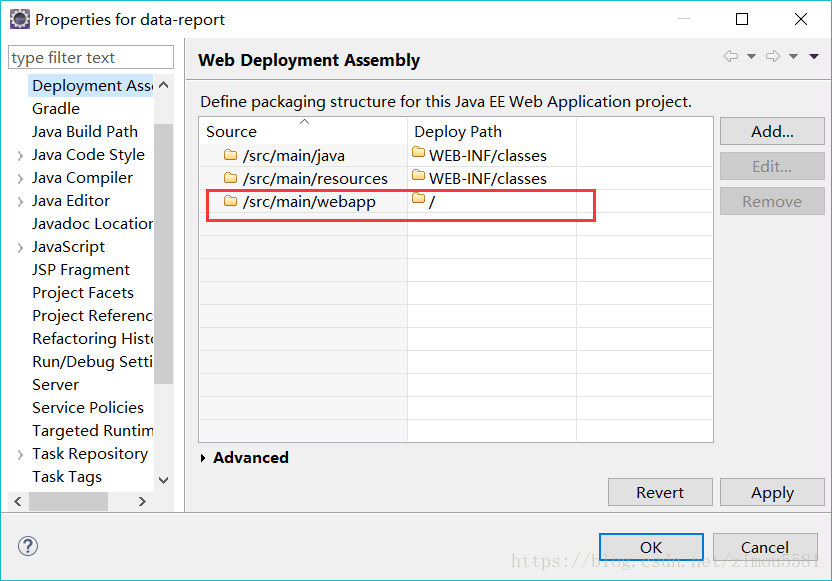Open the view menu dropdown triangle
The height and width of the screenshot is (581, 832).
(x=814, y=57)
